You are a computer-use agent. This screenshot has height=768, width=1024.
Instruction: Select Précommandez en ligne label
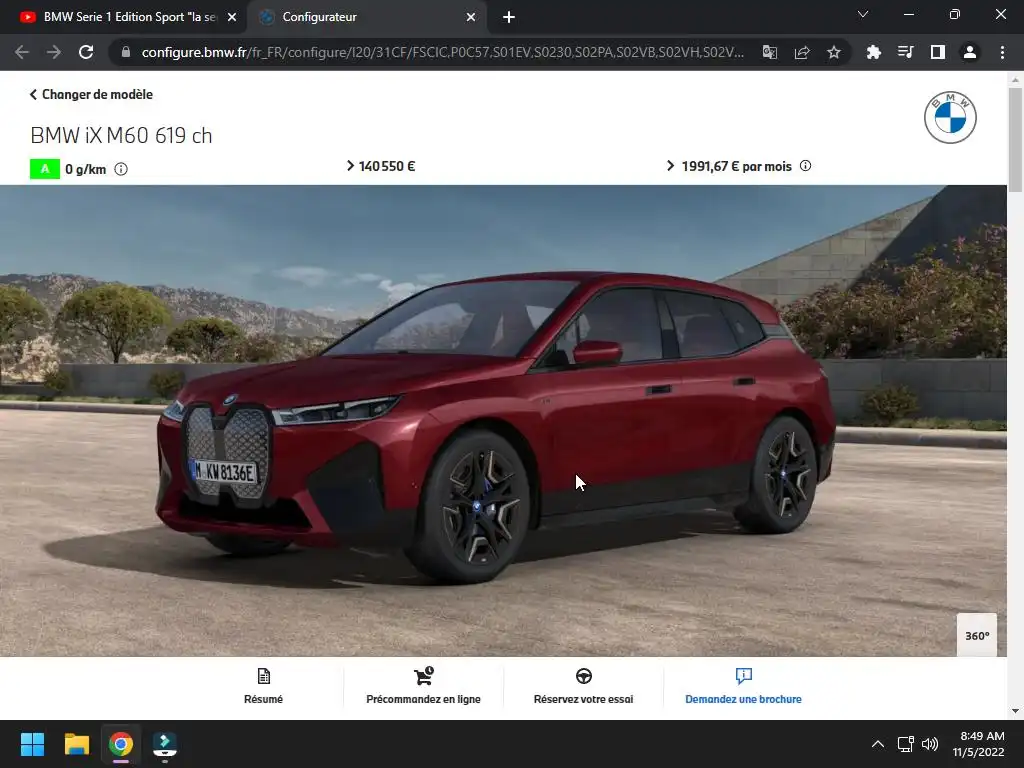(x=423, y=699)
